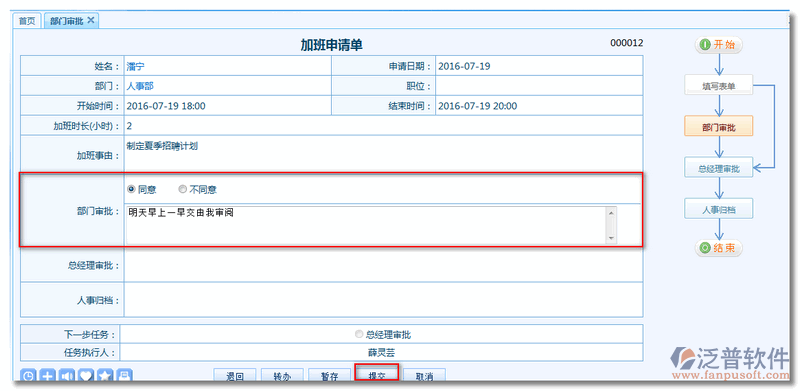
Task: Click the 暂存 button
Action: coord(330,376)
